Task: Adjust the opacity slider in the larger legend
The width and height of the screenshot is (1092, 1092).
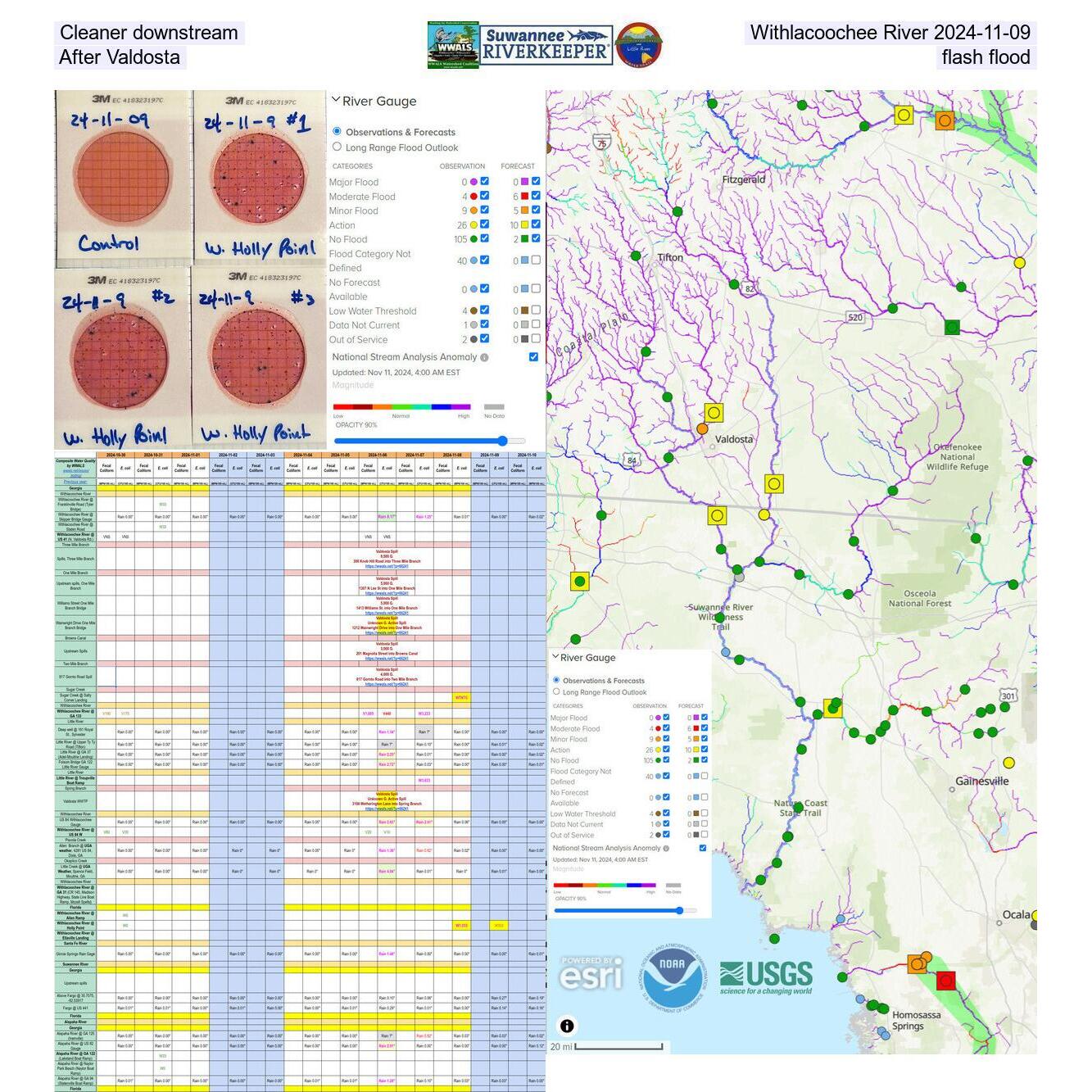Action: 429,441
